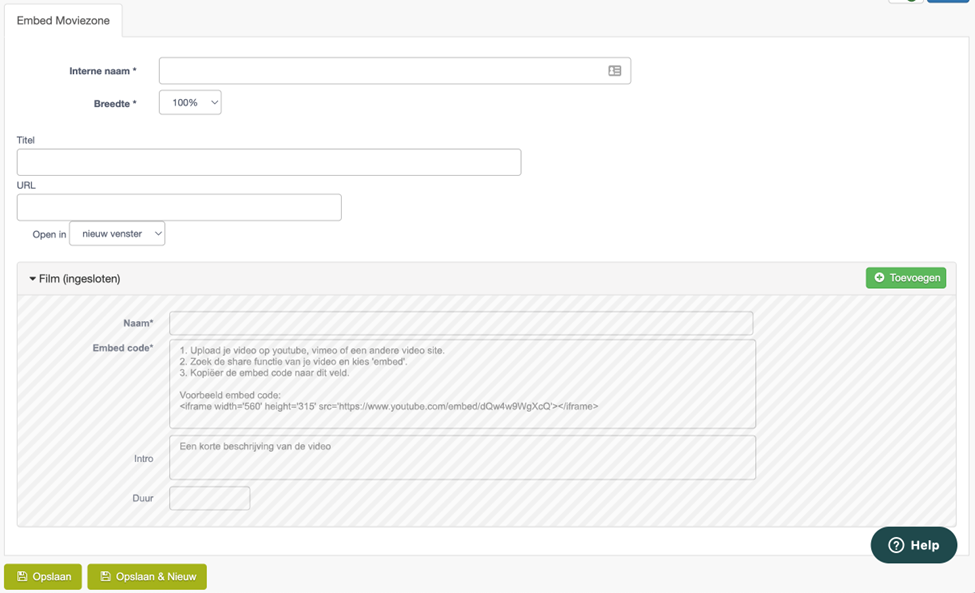
Task: Click the 'Naam*' label
Action: click(x=138, y=323)
